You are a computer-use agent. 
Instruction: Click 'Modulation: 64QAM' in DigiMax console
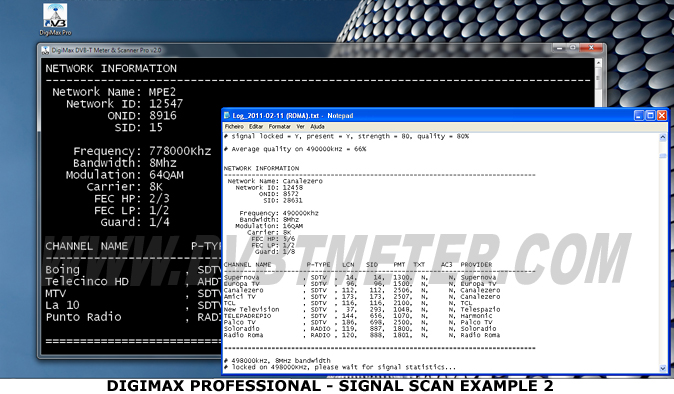[125, 175]
